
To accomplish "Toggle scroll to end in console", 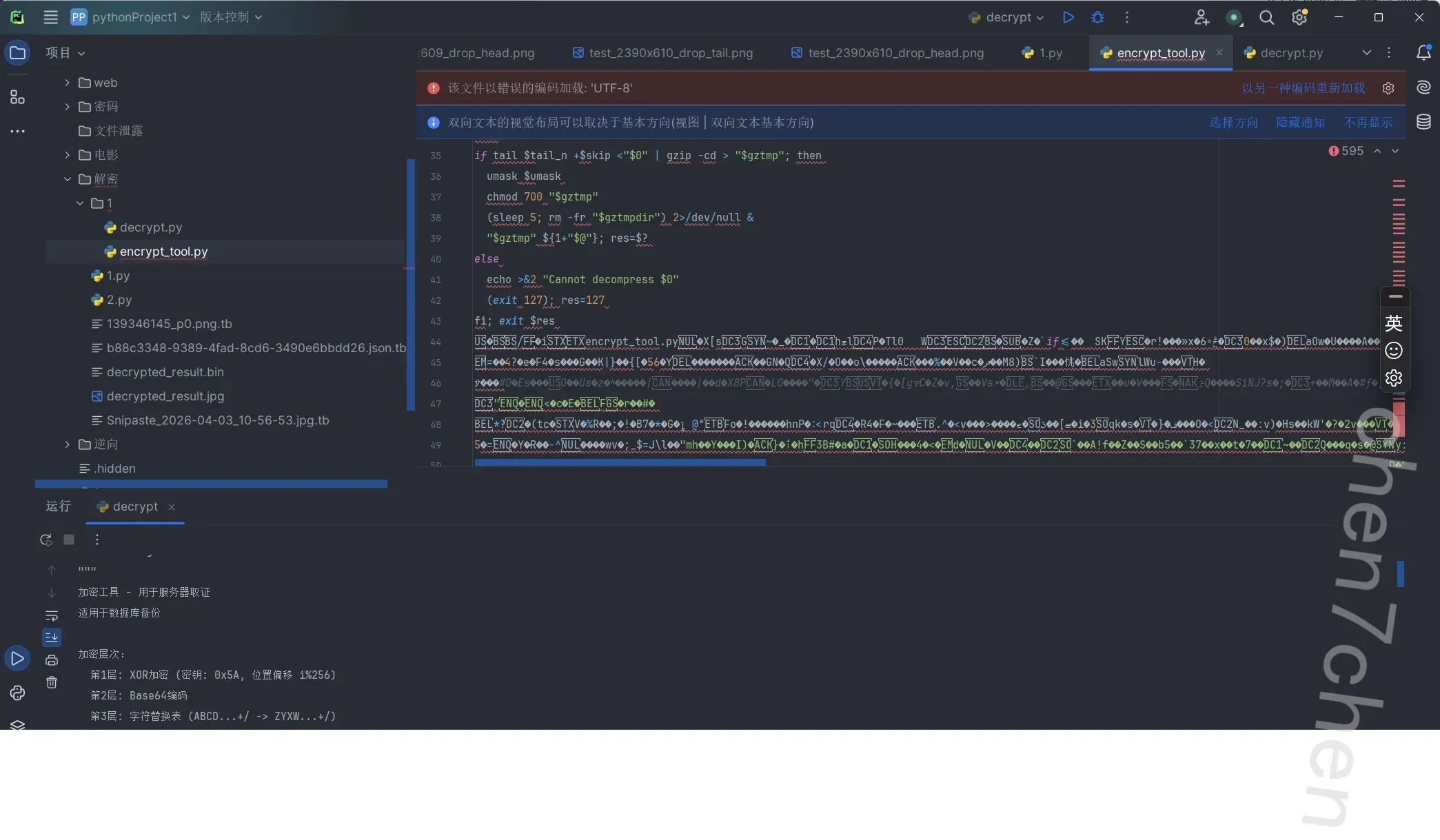I will 52,637.
